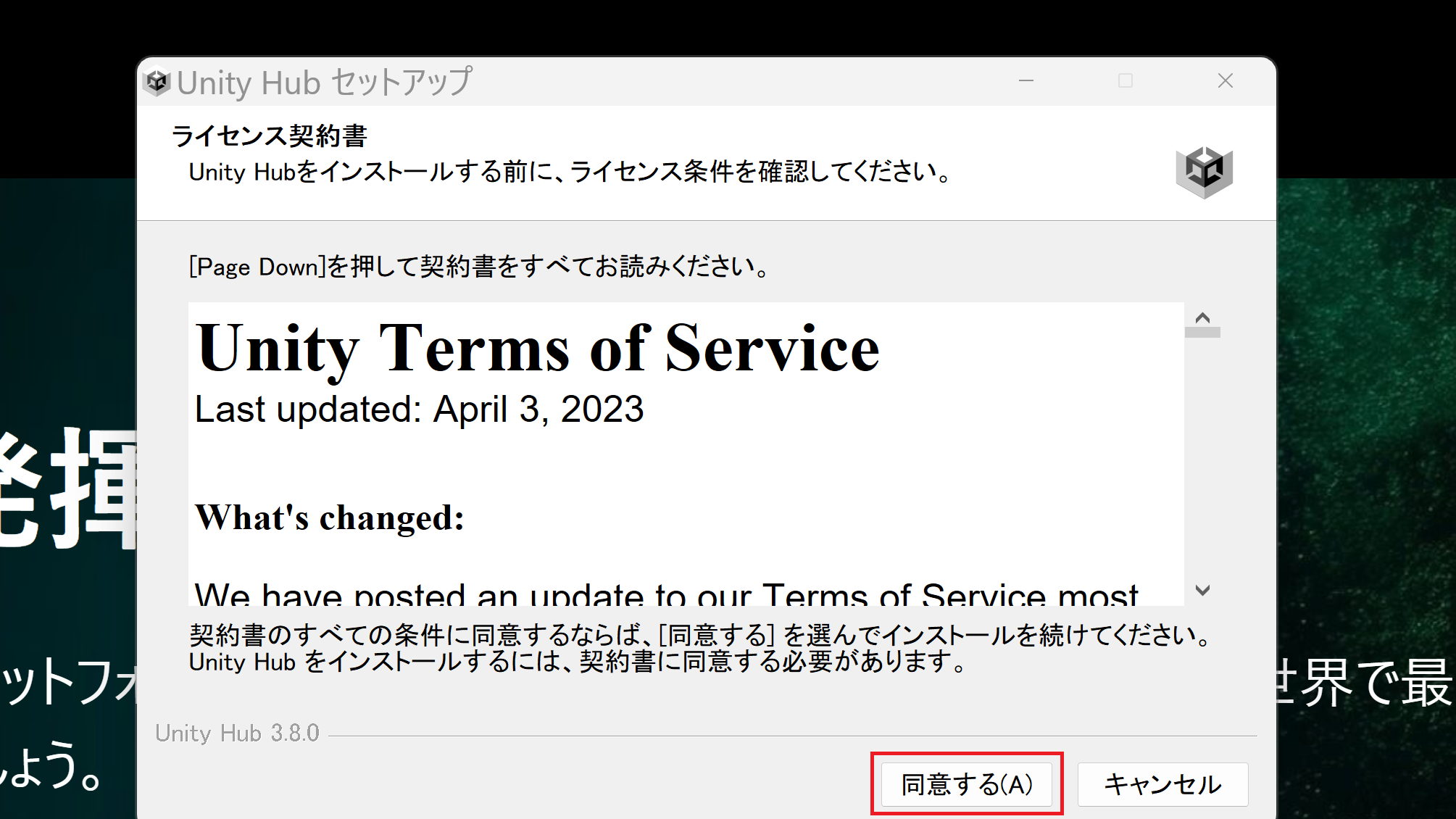This screenshot has height=819, width=1456.
Task: Click the license text scroll up arrow
Action: tap(1202, 318)
